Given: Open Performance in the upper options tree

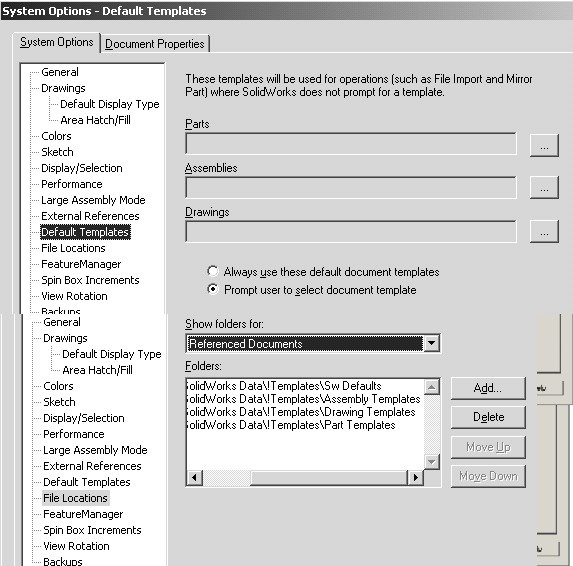Looking at the screenshot, I should (72, 184).
